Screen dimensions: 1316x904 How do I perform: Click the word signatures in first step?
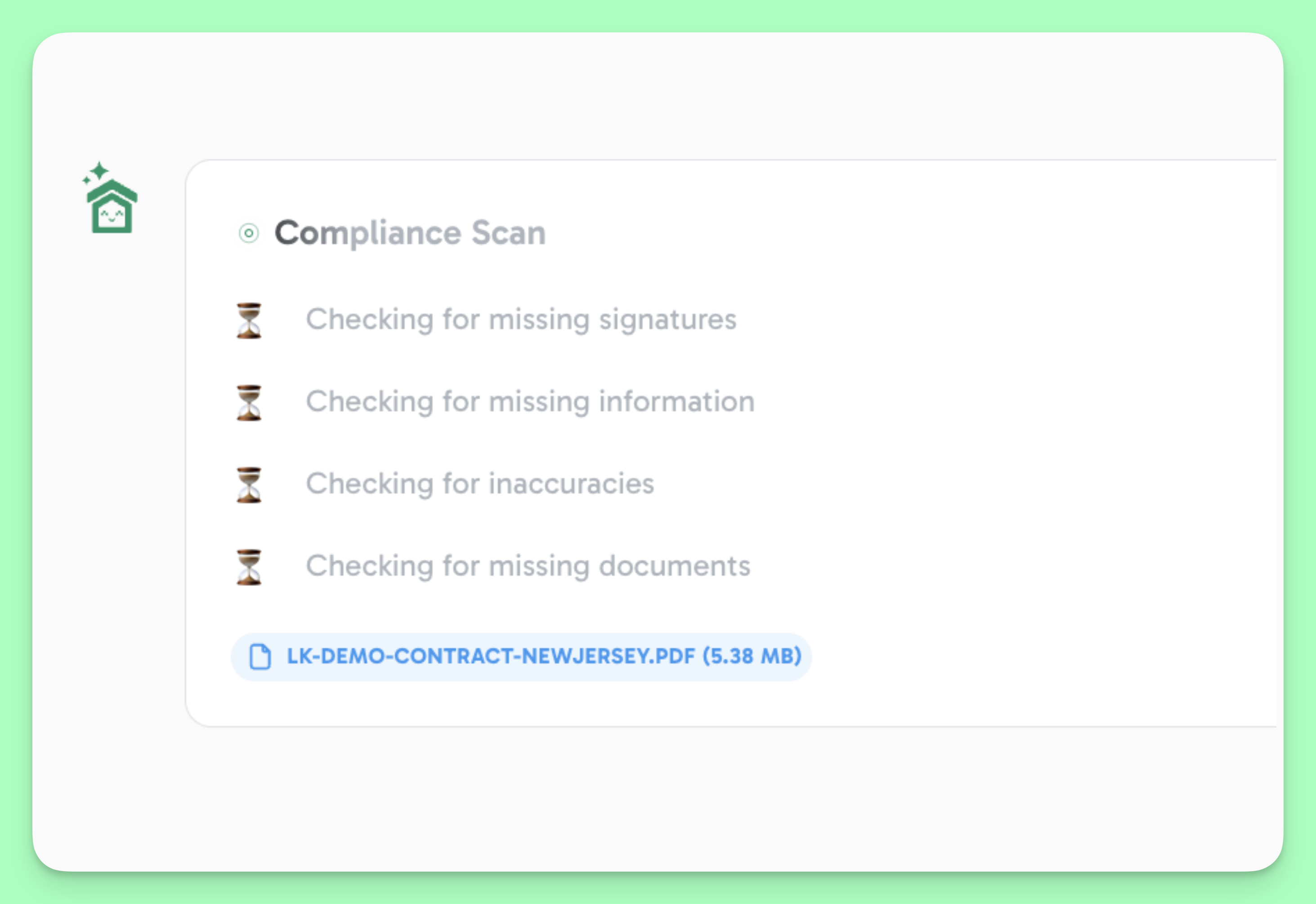coord(667,319)
